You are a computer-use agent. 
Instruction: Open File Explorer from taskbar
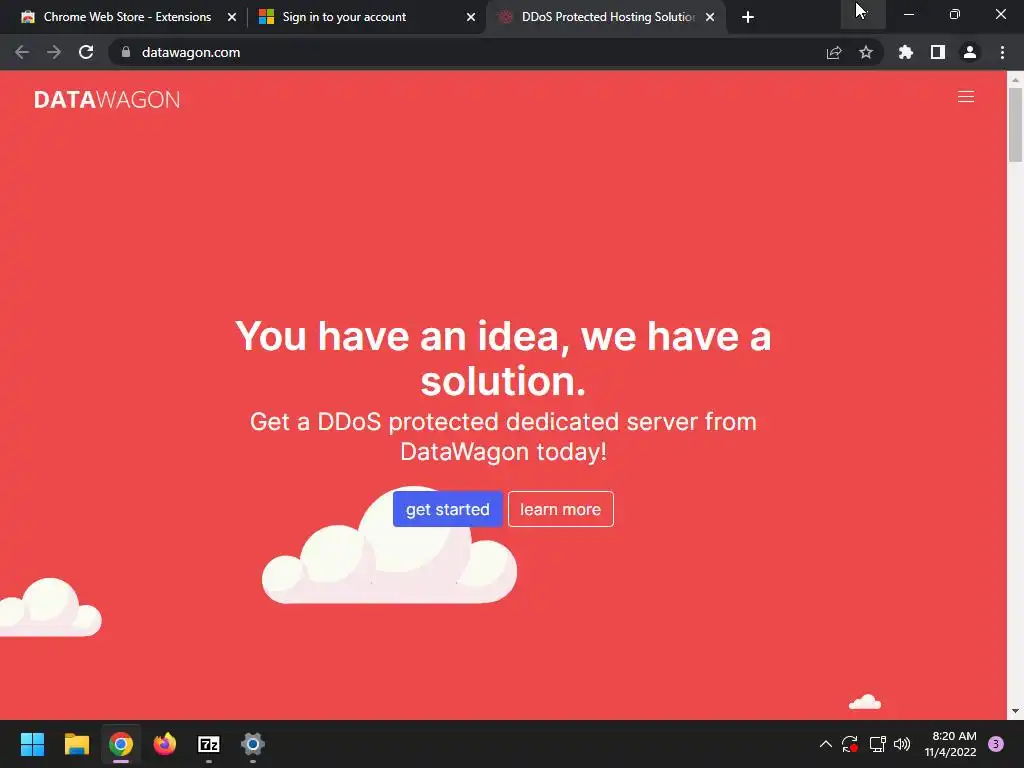click(76, 744)
